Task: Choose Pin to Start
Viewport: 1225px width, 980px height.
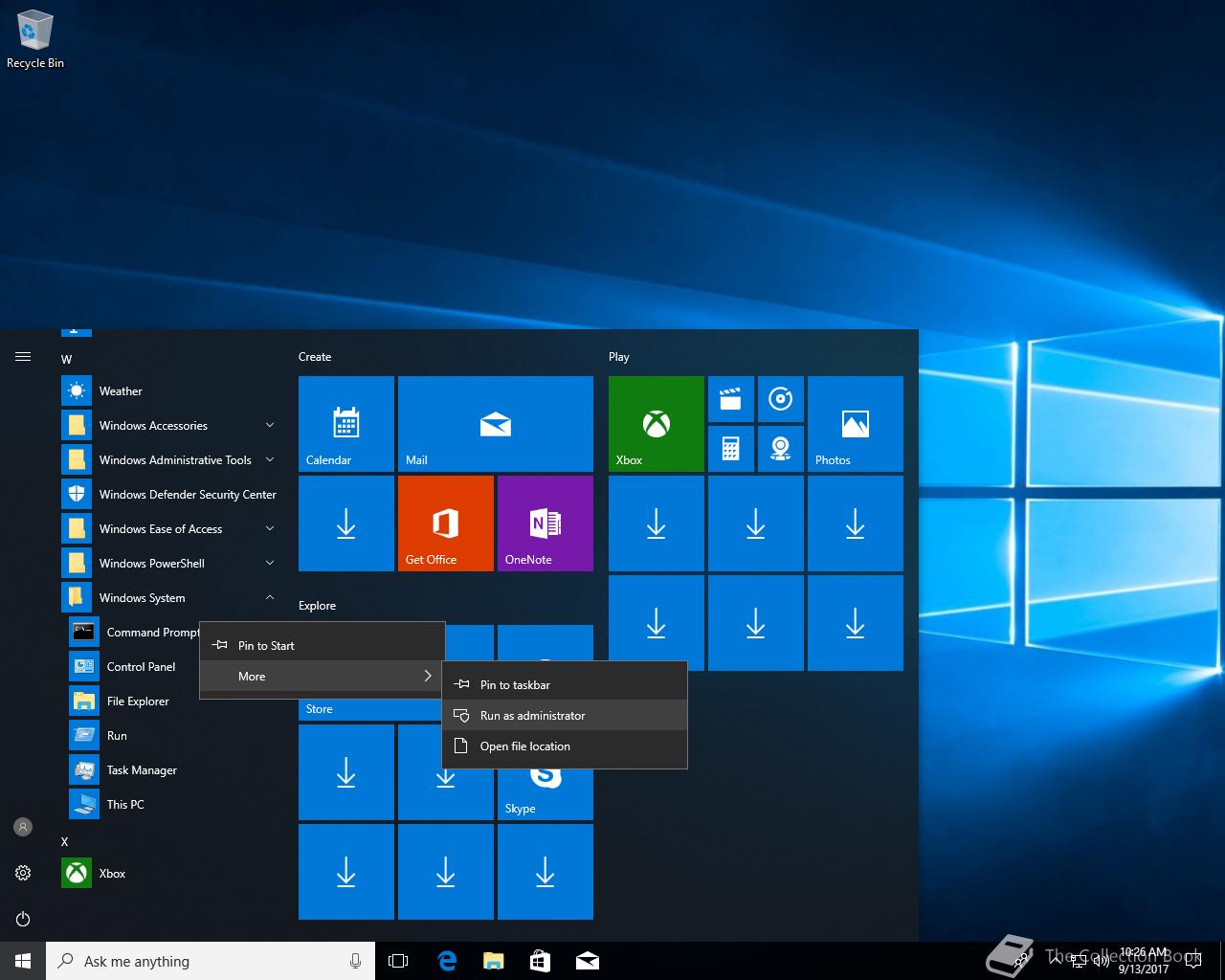Action: pos(323,645)
